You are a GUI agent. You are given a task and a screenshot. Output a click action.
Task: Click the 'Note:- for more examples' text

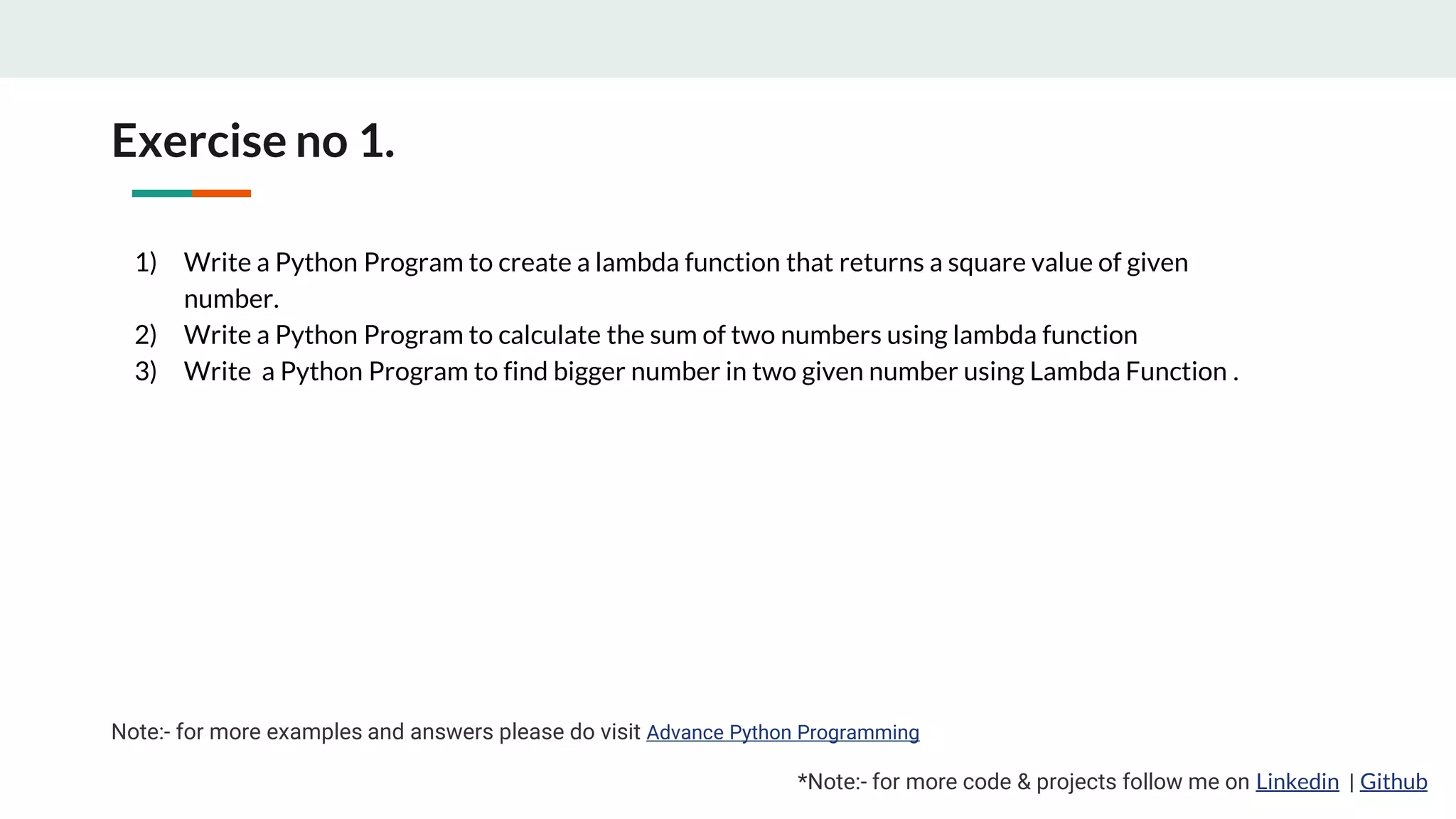pos(375,732)
